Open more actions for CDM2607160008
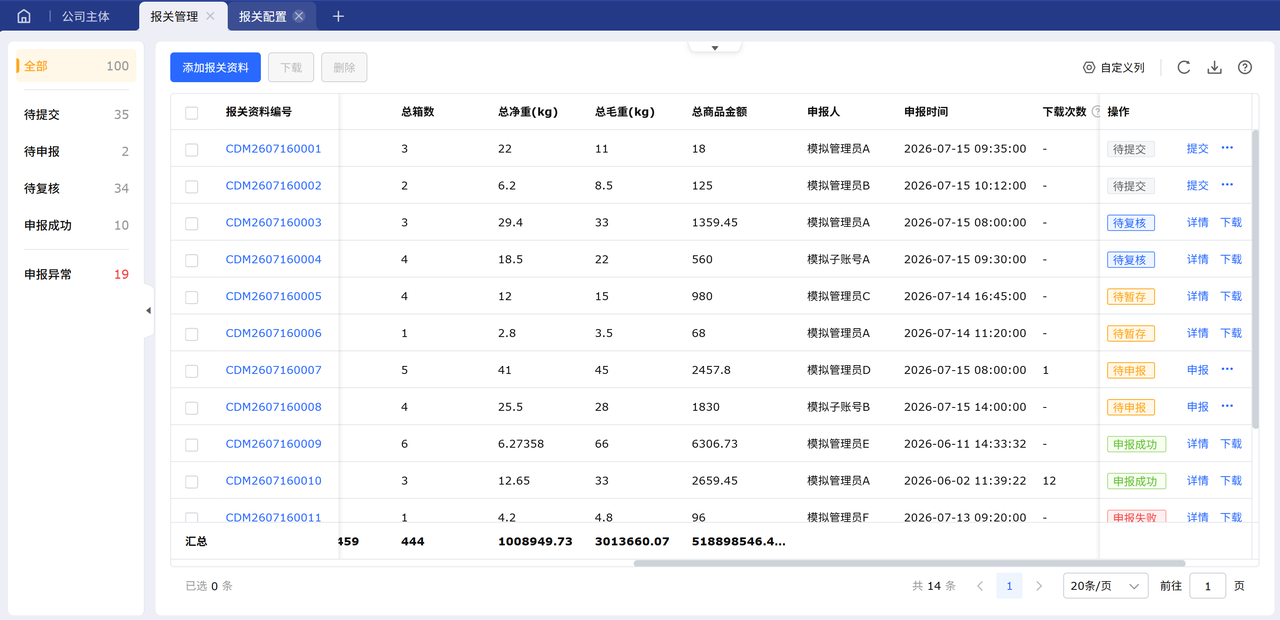Image resolution: width=1280 pixels, height=620 pixels. 1227,406
